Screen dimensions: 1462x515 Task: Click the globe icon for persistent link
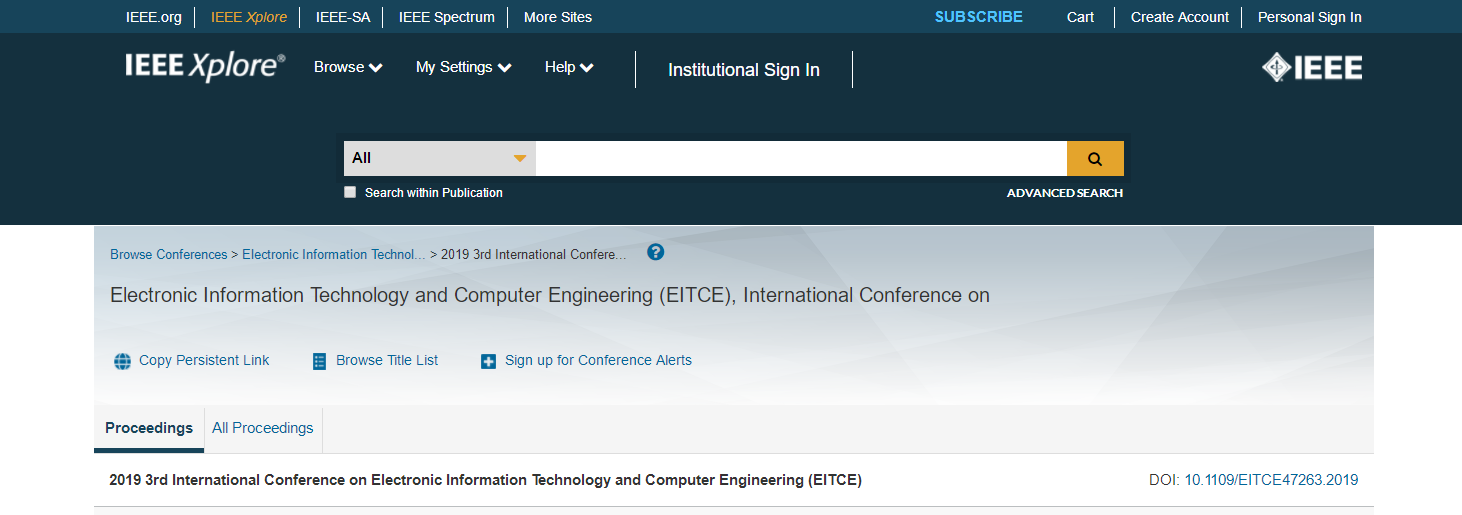pyautogui.click(x=122, y=361)
